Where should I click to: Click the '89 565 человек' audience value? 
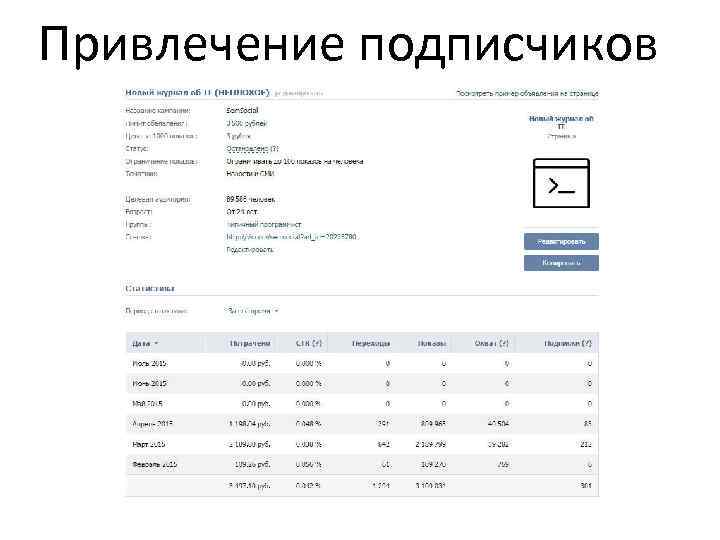tap(250, 200)
